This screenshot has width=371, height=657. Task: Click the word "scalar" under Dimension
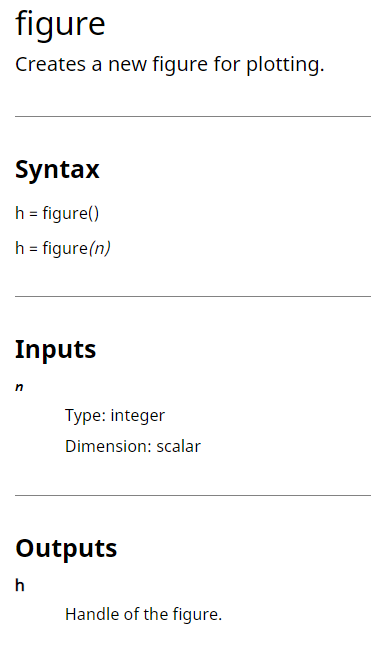[x=179, y=446]
